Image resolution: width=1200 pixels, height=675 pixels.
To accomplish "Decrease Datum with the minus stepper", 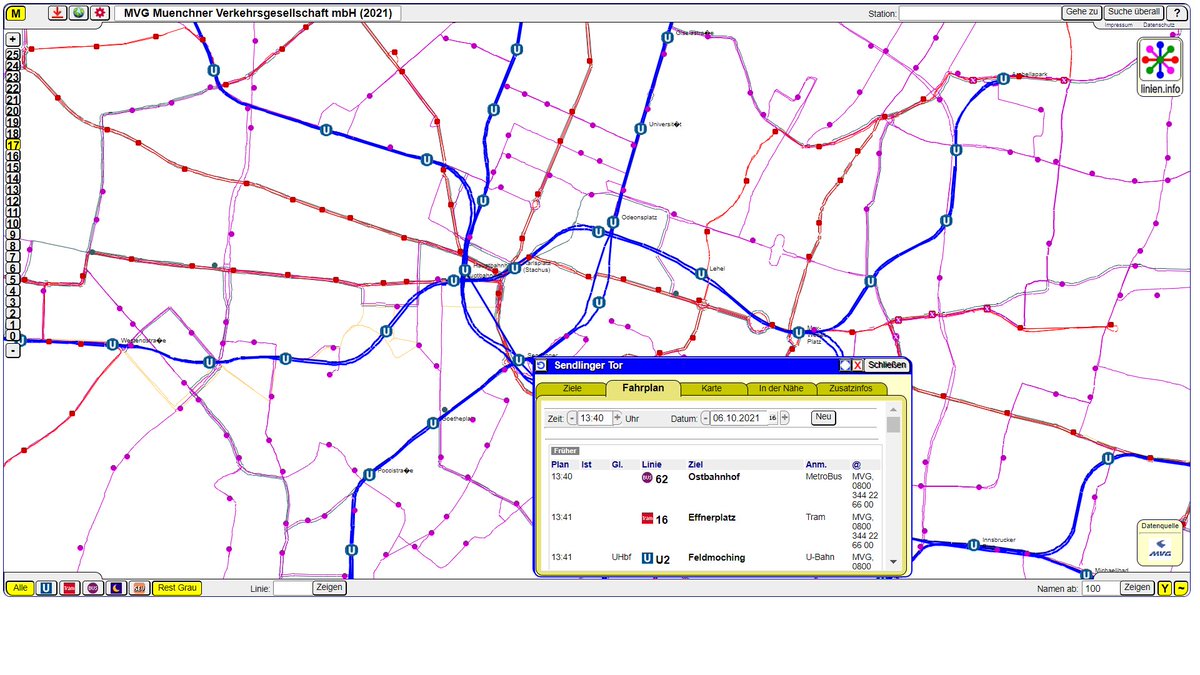I will pyautogui.click(x=705, y=418).
